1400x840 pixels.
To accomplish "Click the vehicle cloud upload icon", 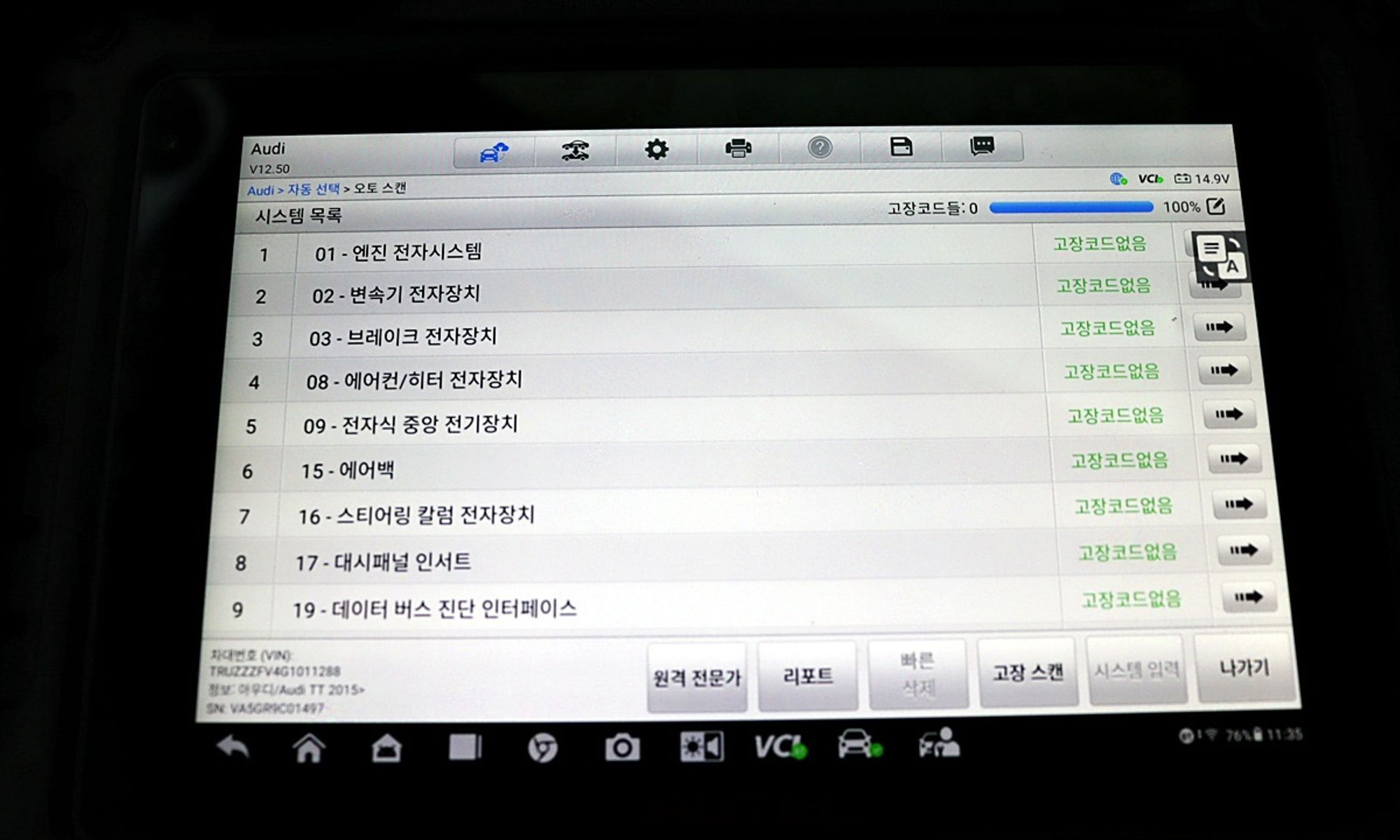I will pos(494,151).
